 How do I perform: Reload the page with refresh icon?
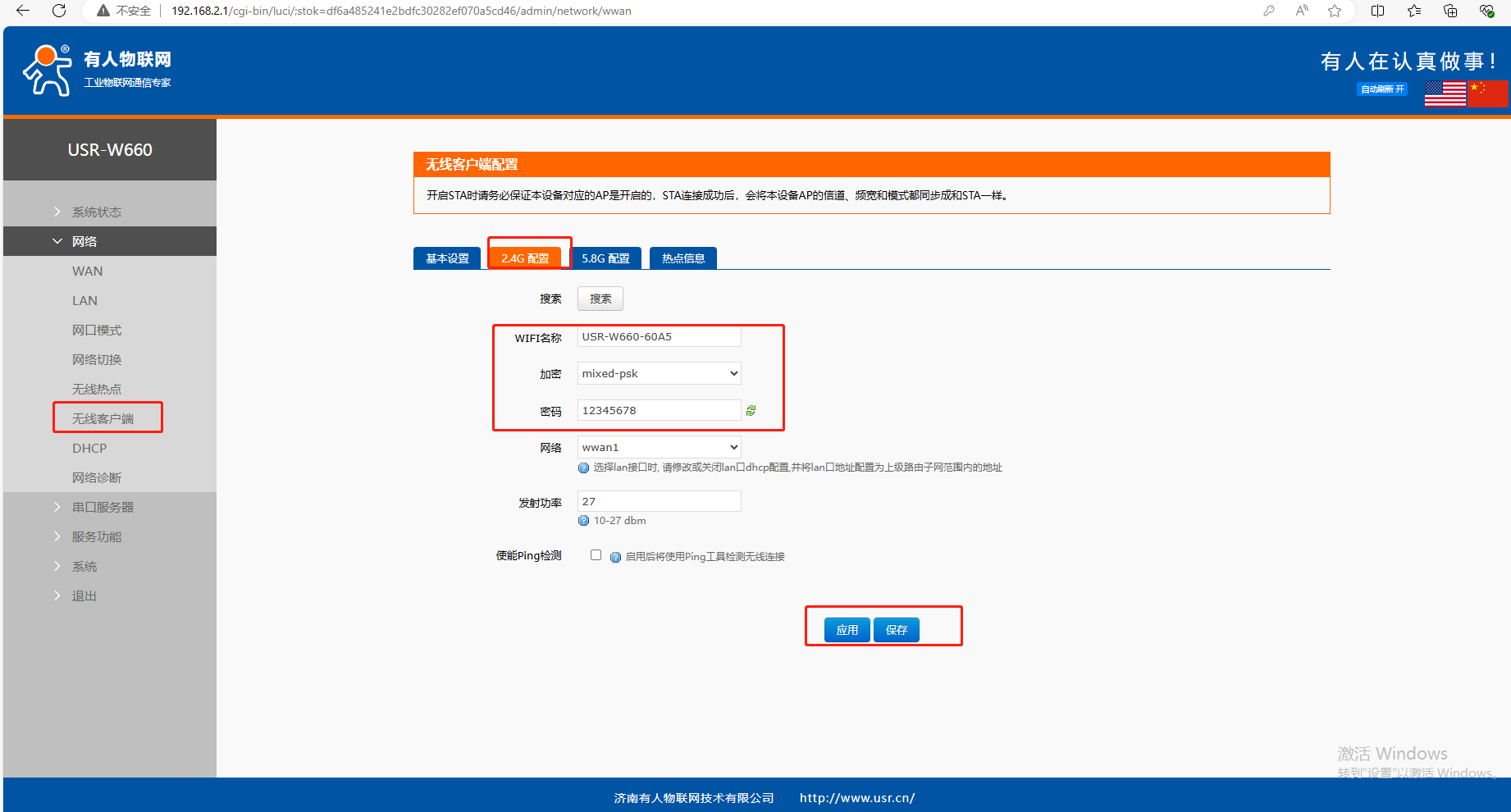pos(59,11)
